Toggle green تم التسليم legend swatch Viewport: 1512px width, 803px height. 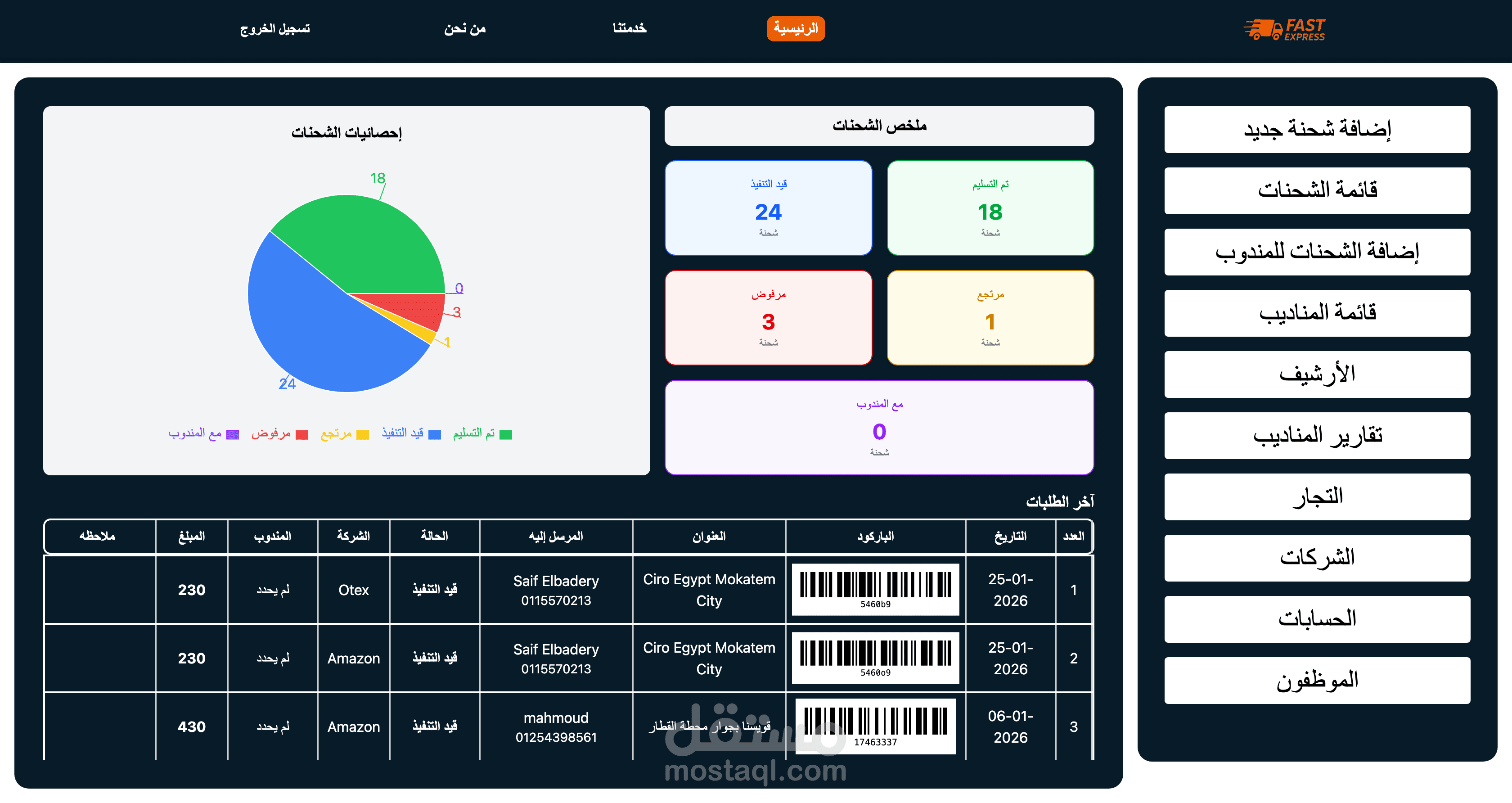coord(505,434)
